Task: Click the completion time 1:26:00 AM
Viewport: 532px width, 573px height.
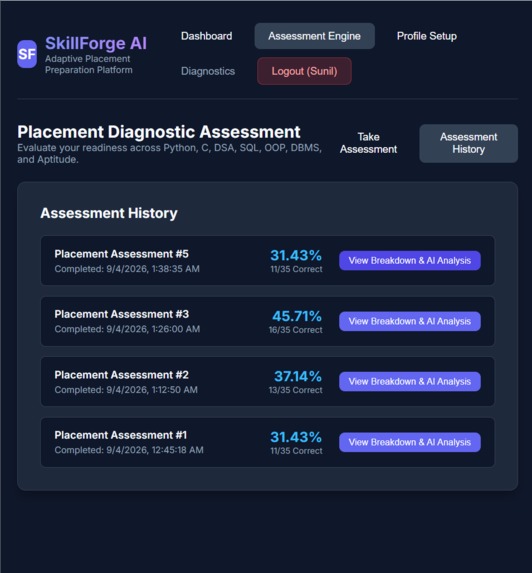Action: click(176, 329)
